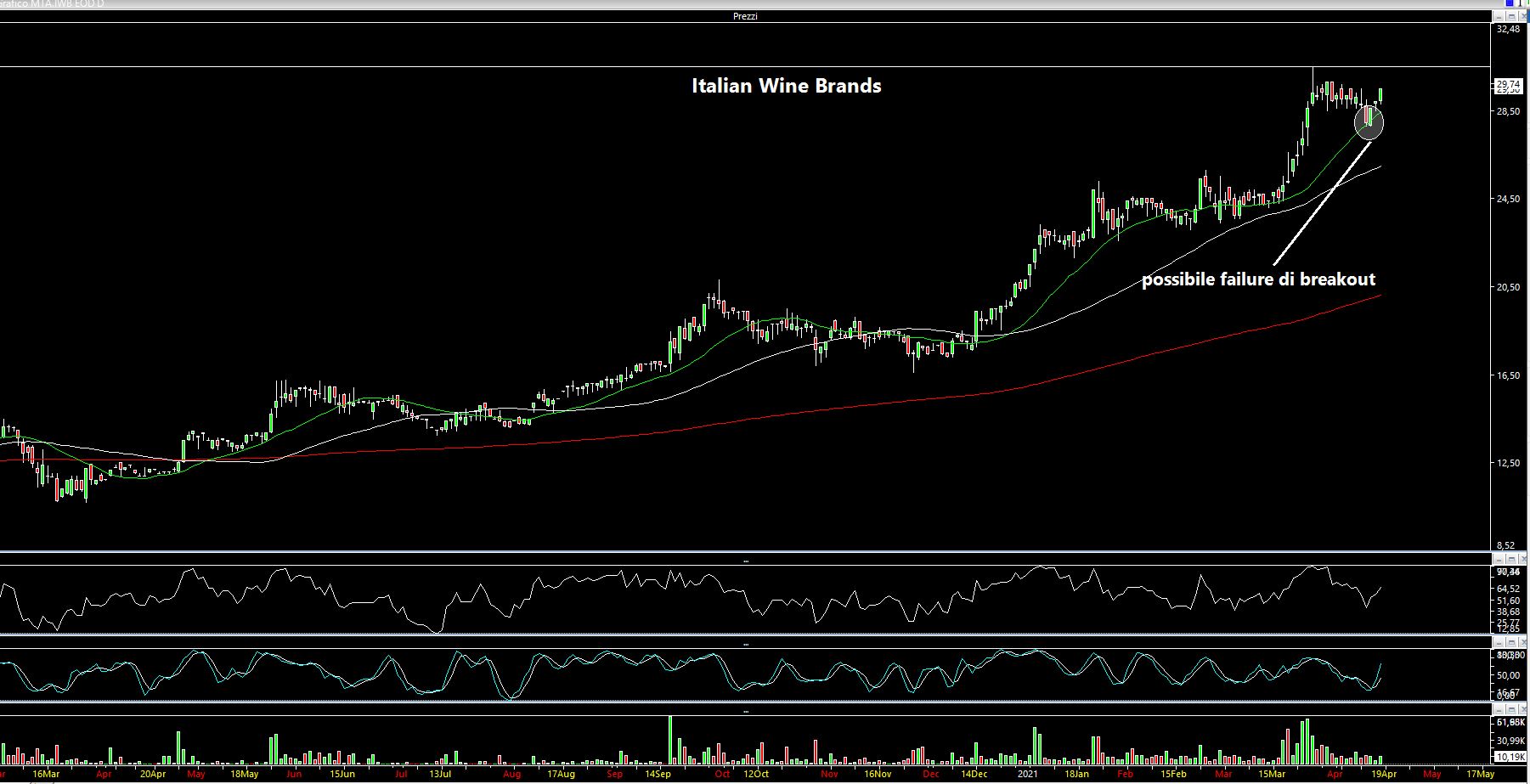Close the volume histogram panel
The image size is (1530, 784).
(1523, 709)
